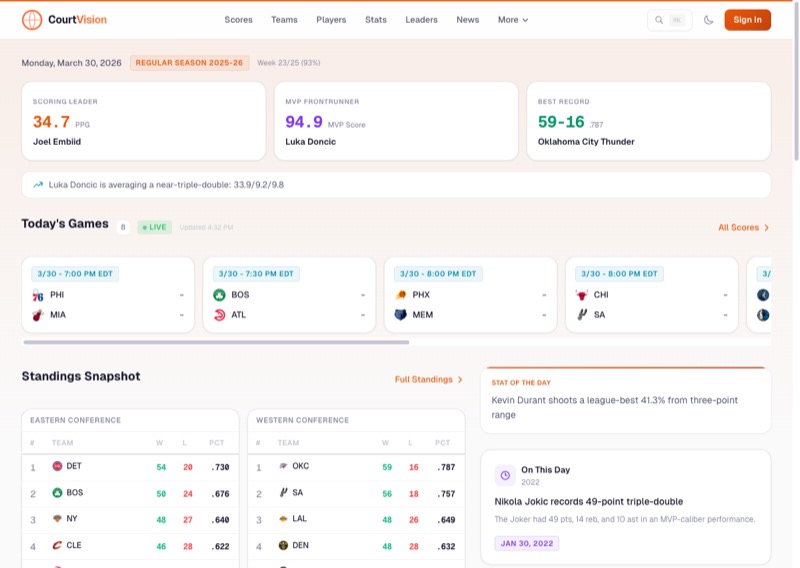The height and width of the screenshot is (568, 800).
Task: Click the Miami Heat logo icon
Action: click(x=38, y=315)
